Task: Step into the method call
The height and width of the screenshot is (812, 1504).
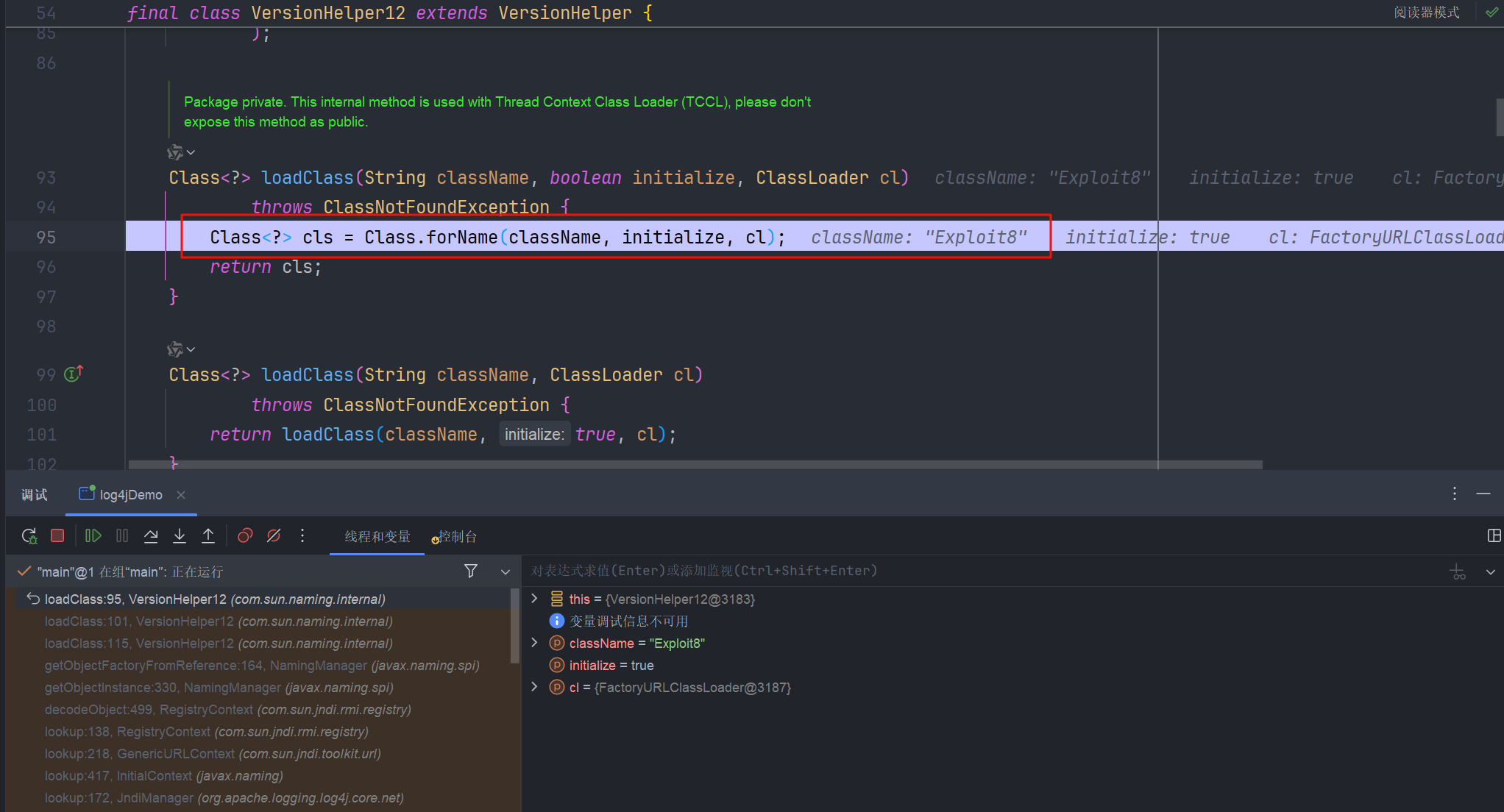Action: (180, 536)
